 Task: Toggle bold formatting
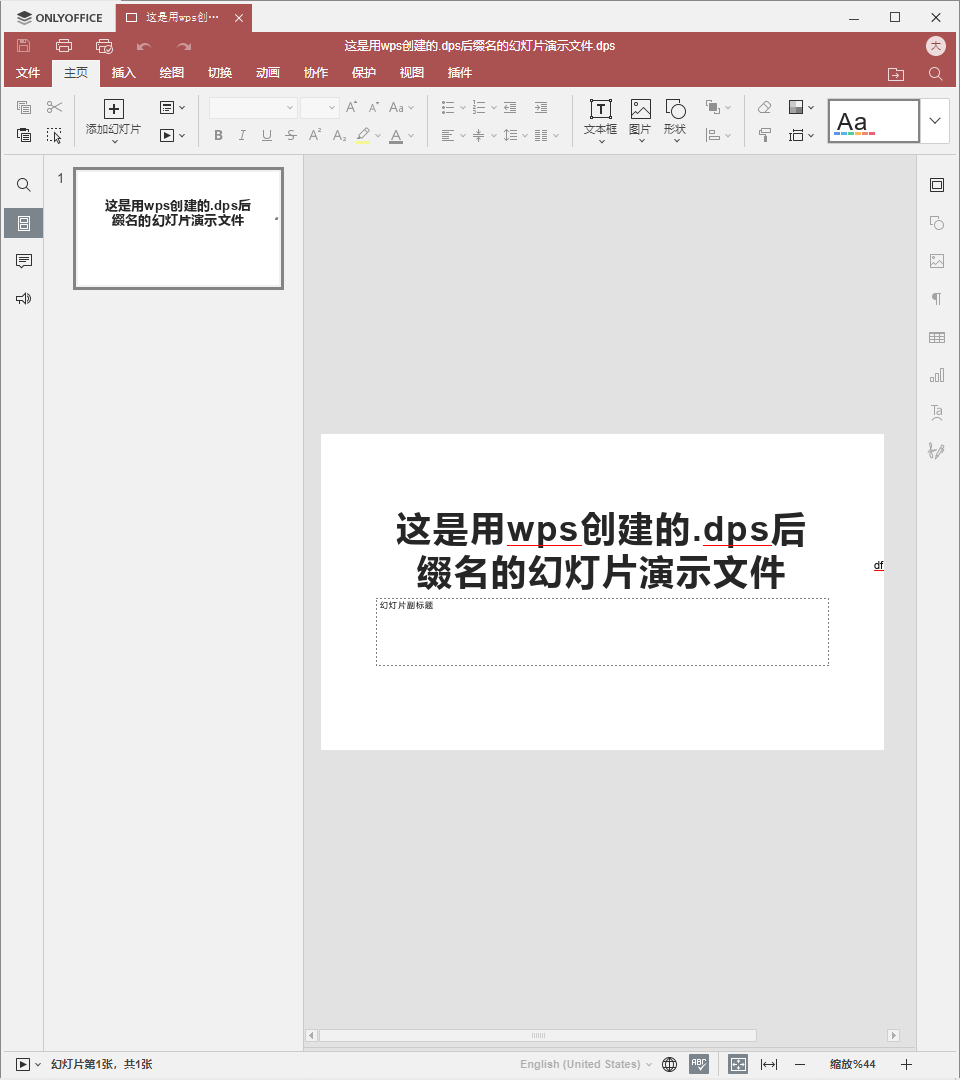coord(218,134)
